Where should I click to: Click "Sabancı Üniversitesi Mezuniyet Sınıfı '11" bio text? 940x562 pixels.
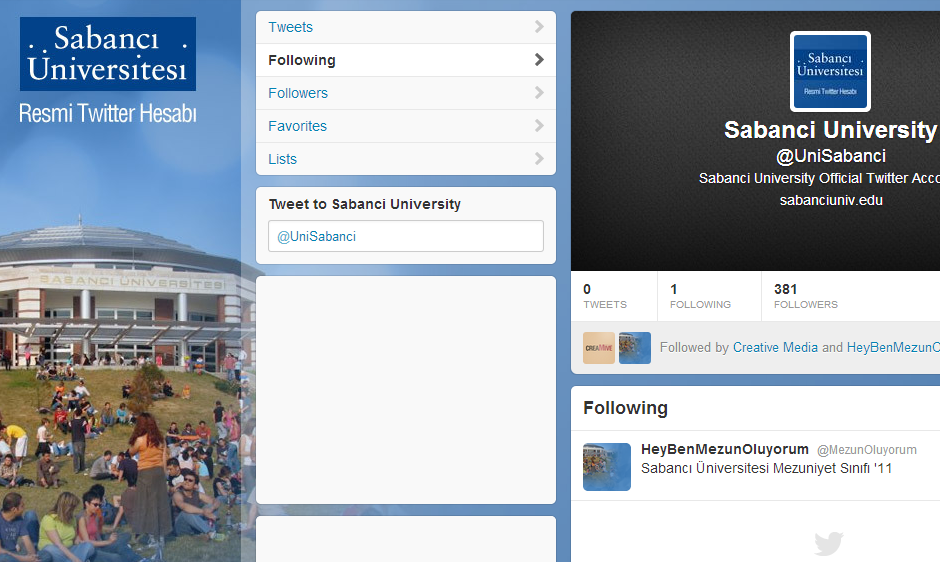766,468
